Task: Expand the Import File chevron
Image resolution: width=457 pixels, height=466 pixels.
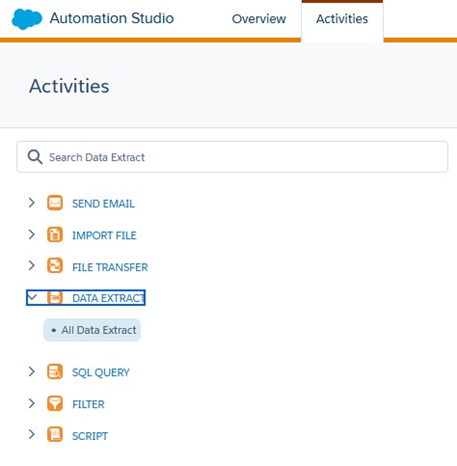Action: [32, 234]
